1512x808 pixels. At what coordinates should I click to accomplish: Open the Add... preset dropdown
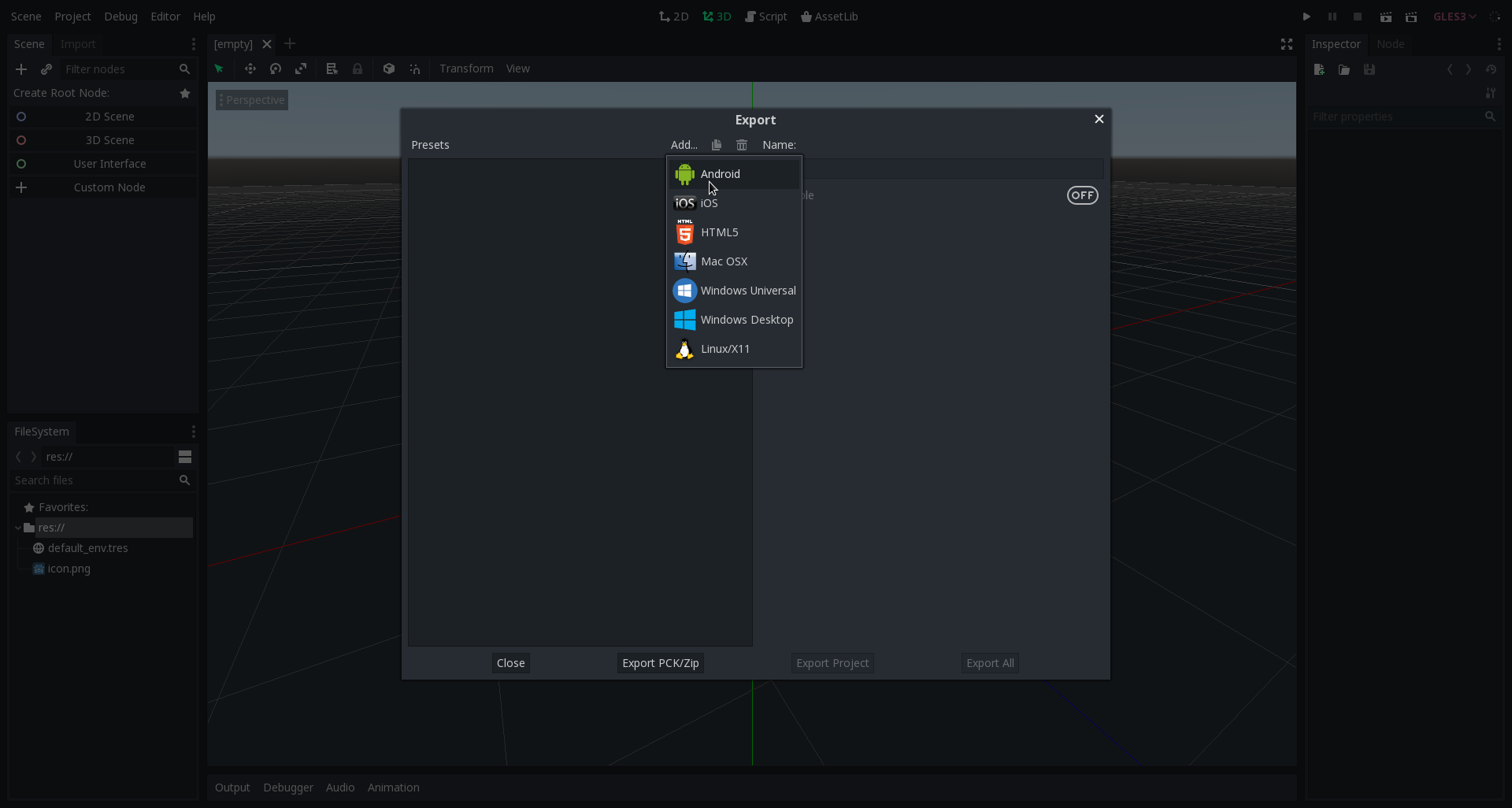(684, 145)
